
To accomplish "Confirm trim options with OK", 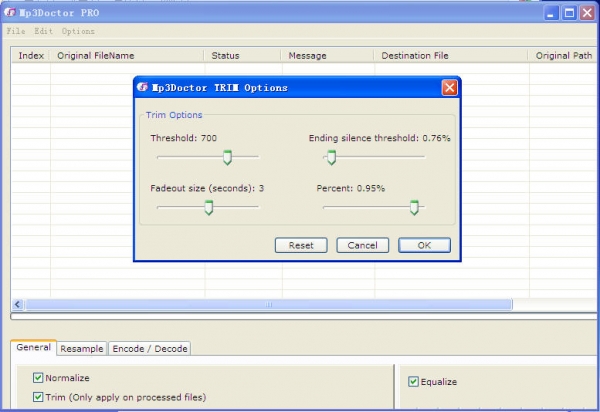I will click(424, 245).
